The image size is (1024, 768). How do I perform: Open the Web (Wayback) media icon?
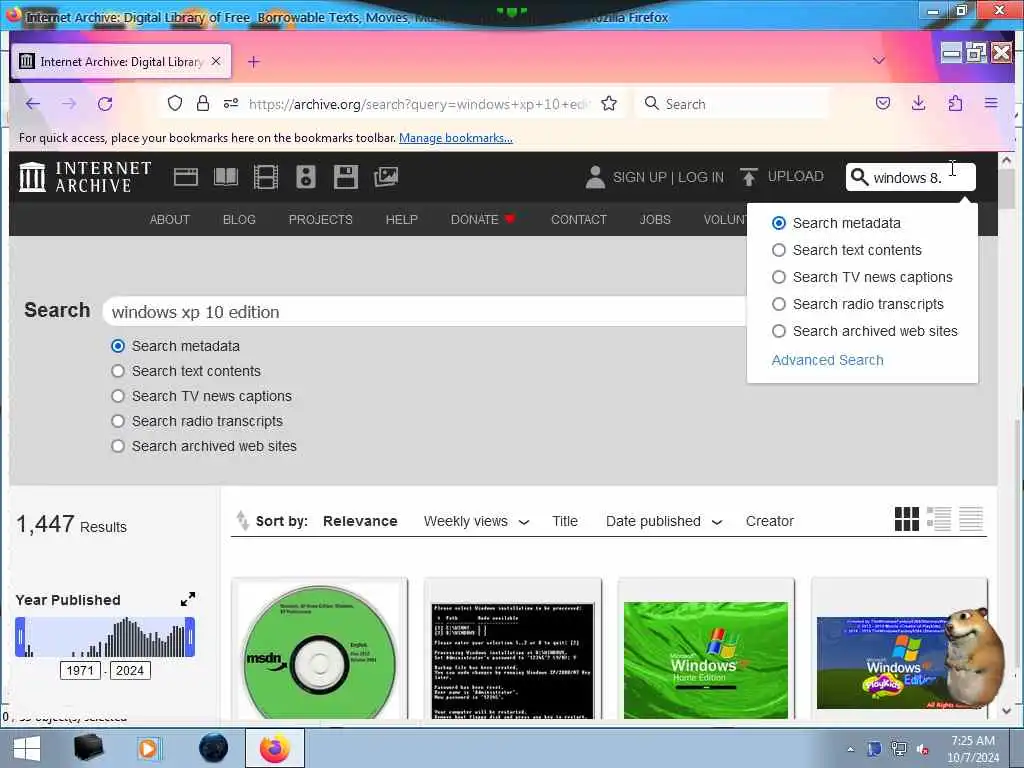(x=185, y=177)
